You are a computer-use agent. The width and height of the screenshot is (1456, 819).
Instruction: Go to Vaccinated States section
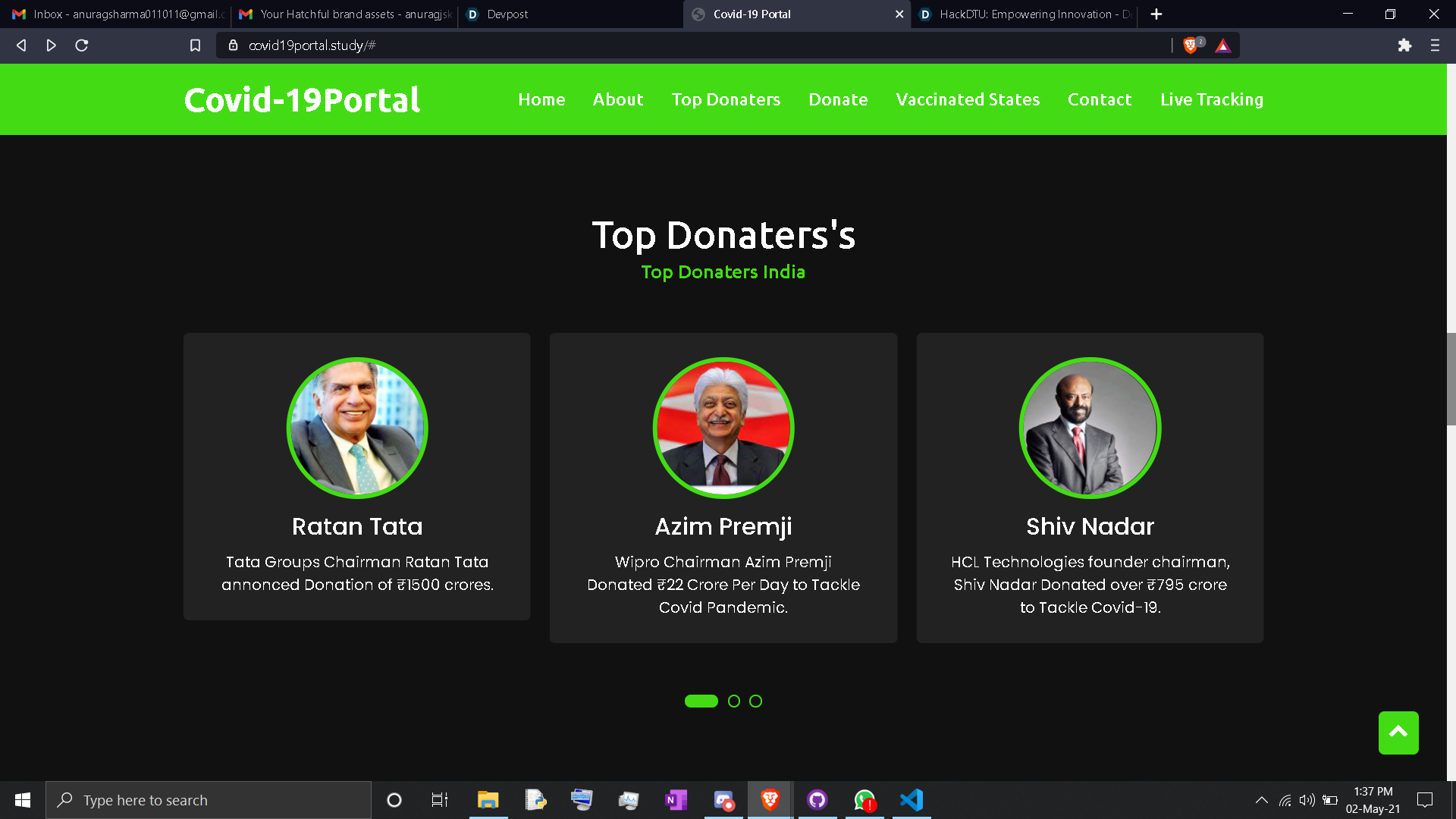tap(968, 99)
